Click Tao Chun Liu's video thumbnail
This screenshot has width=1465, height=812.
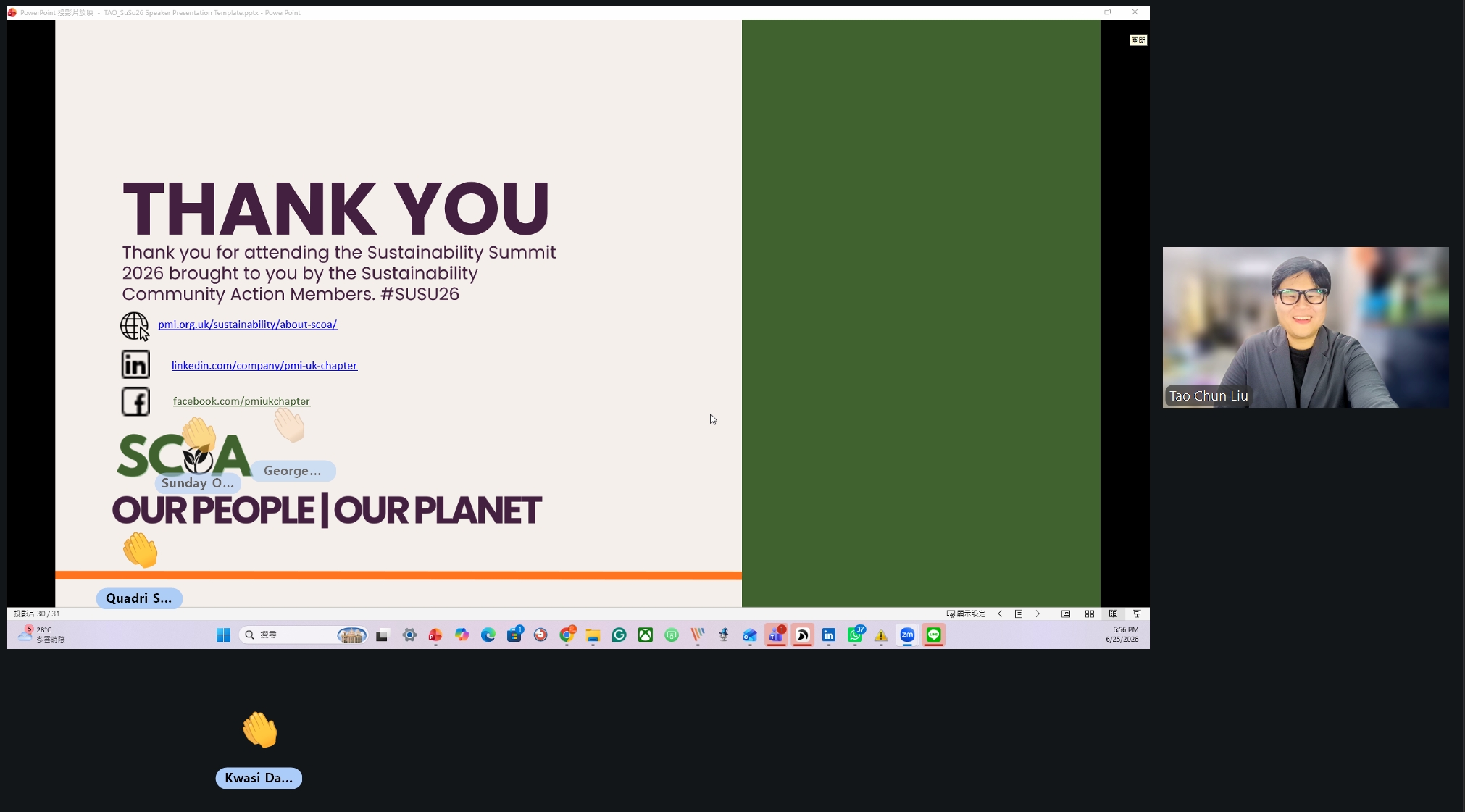tap(1306, 327)
